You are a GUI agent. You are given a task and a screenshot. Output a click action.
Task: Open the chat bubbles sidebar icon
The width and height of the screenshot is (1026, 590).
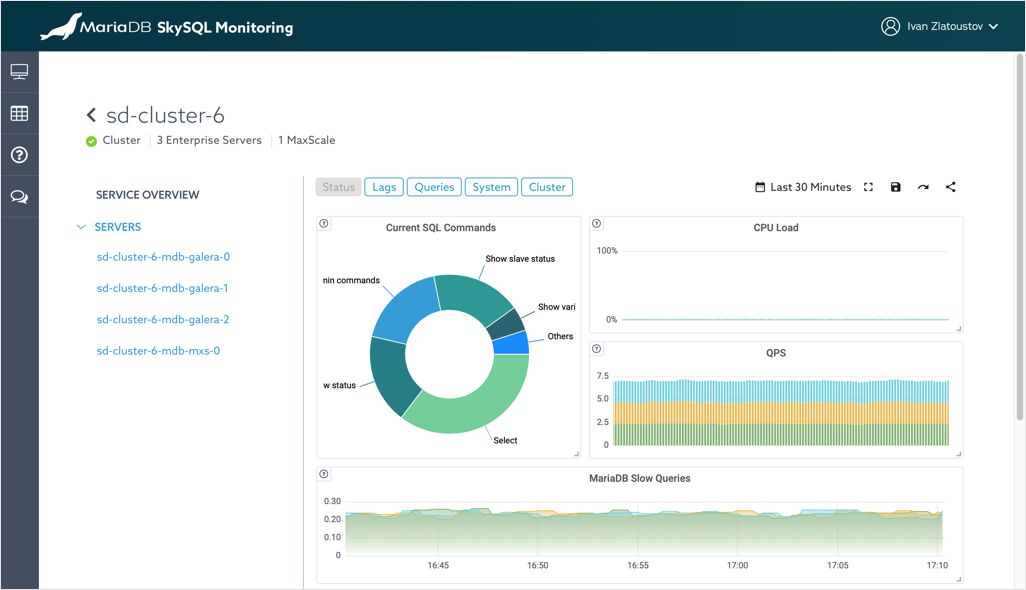(x=19, y=197)
